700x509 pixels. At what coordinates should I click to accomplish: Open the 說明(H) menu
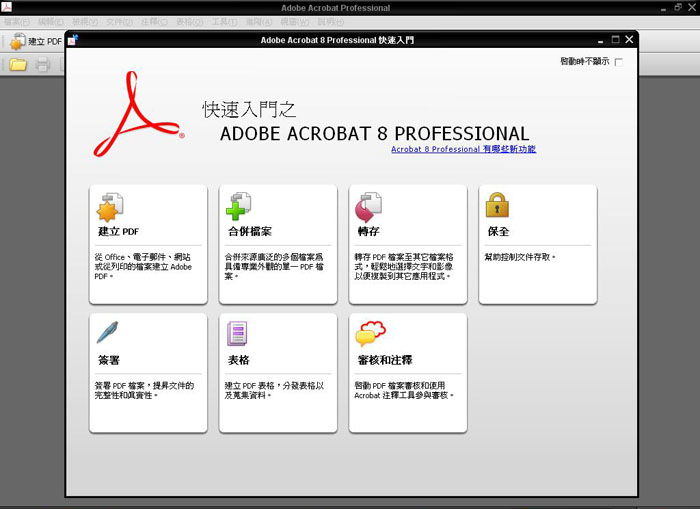[330, 21]
